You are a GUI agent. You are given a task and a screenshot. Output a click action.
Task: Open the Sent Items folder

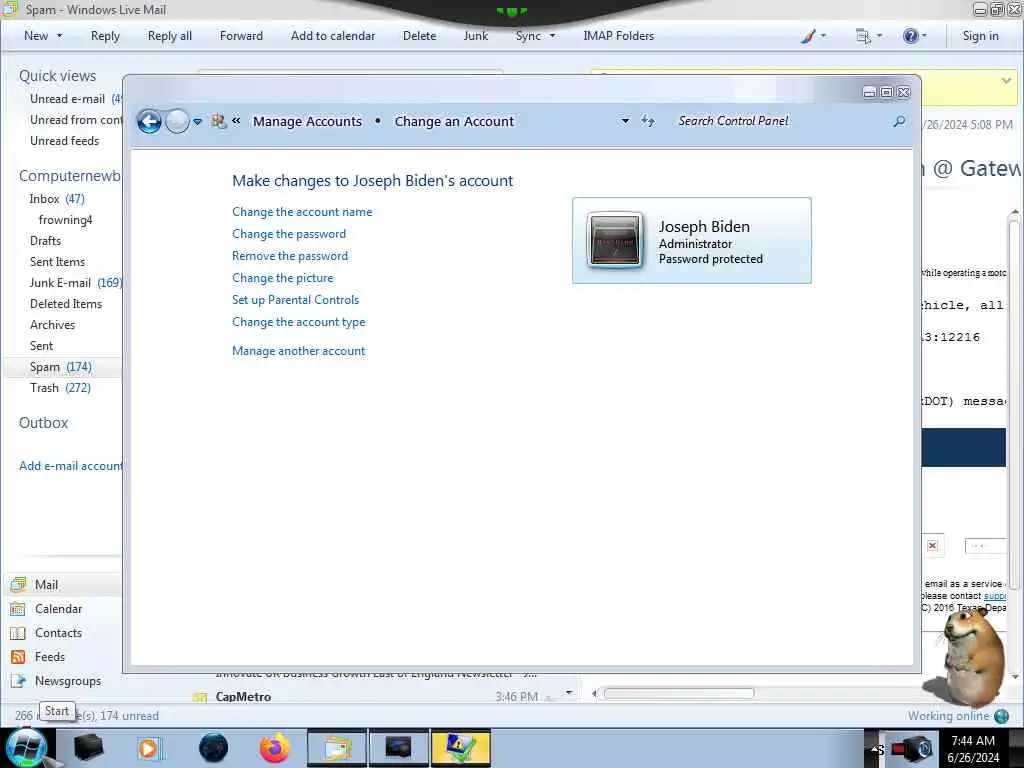[57, 261]
